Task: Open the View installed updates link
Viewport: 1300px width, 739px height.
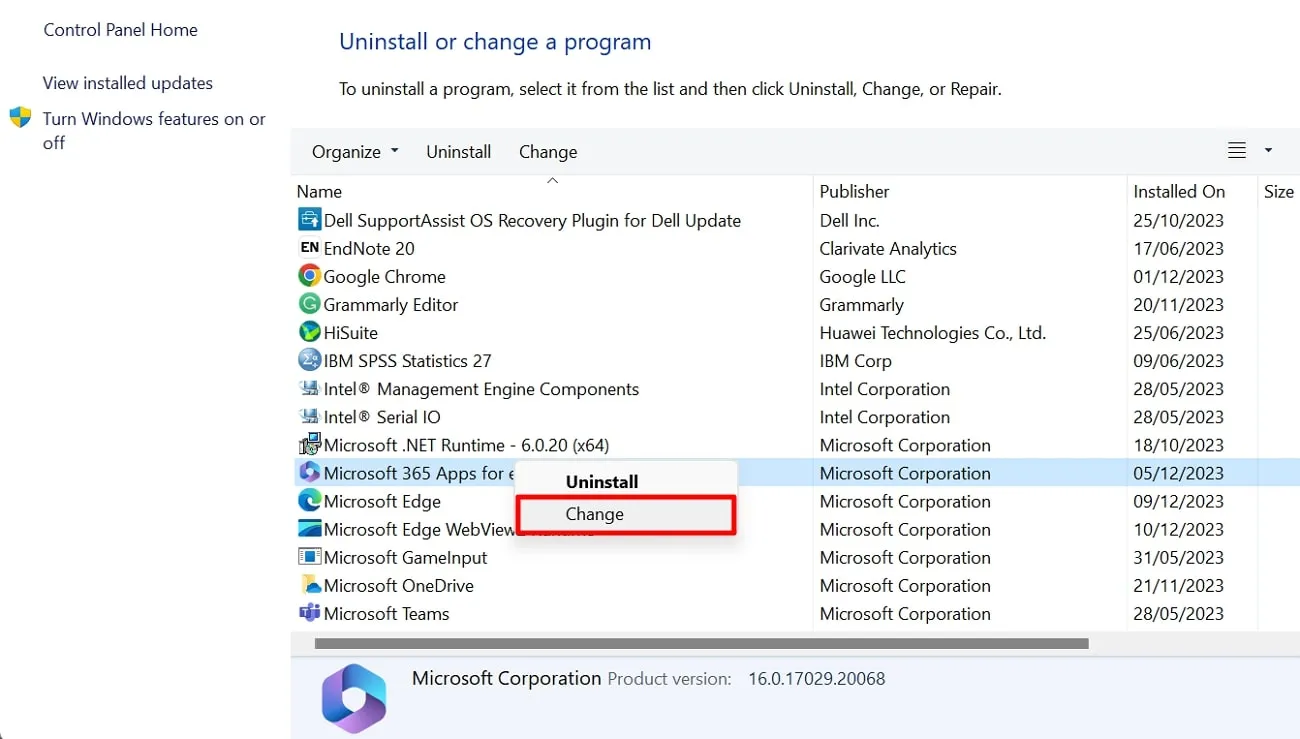Action: pos(127,83)
